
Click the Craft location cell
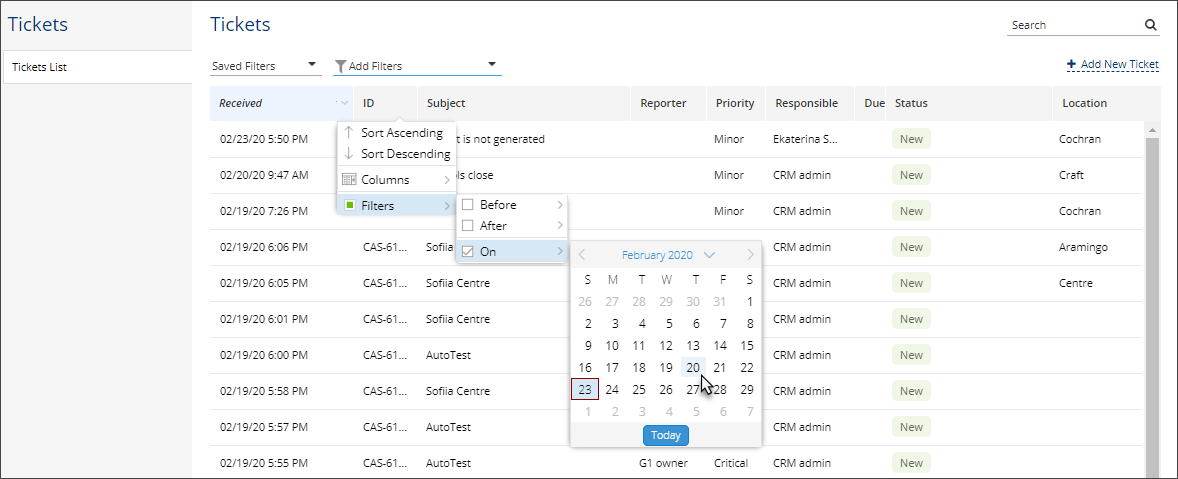[1071, 175]
